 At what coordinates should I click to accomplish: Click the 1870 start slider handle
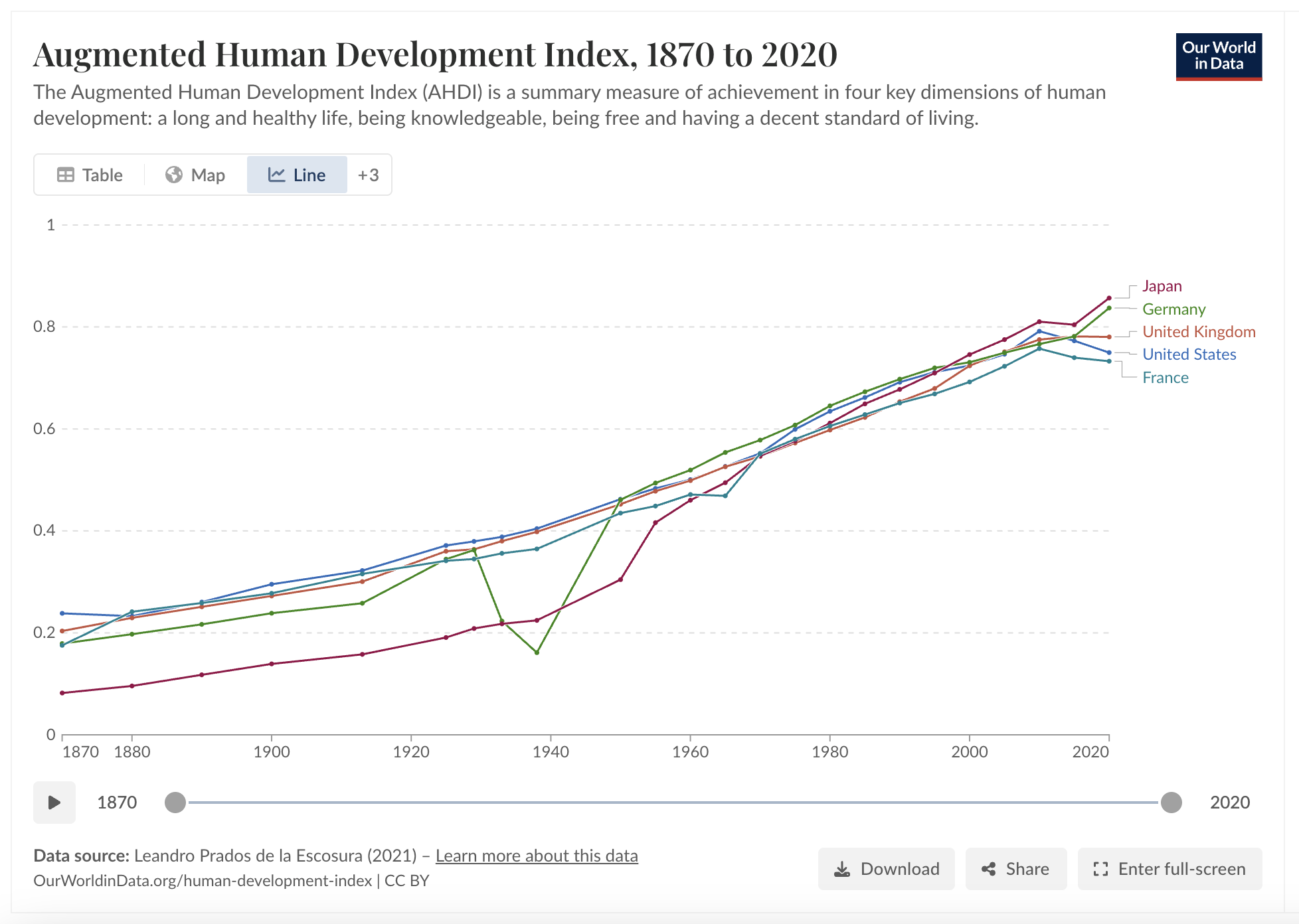175,803
